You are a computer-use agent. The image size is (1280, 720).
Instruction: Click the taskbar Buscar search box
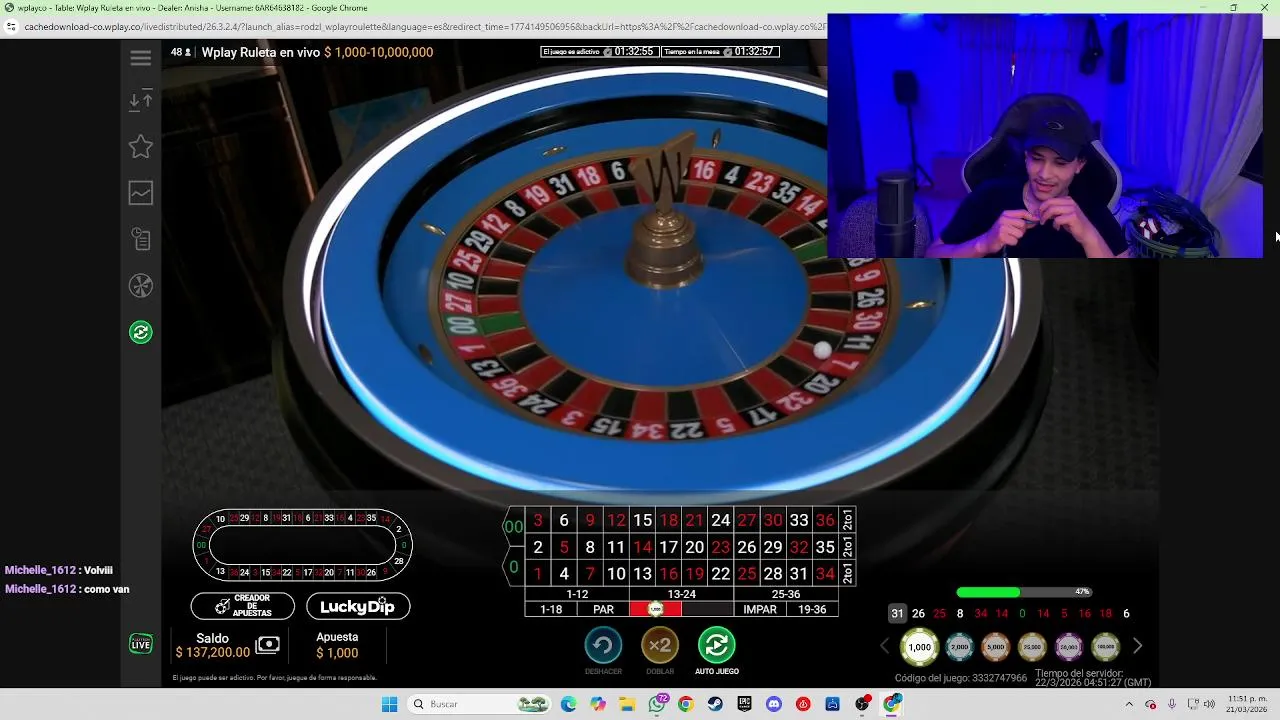480,704
